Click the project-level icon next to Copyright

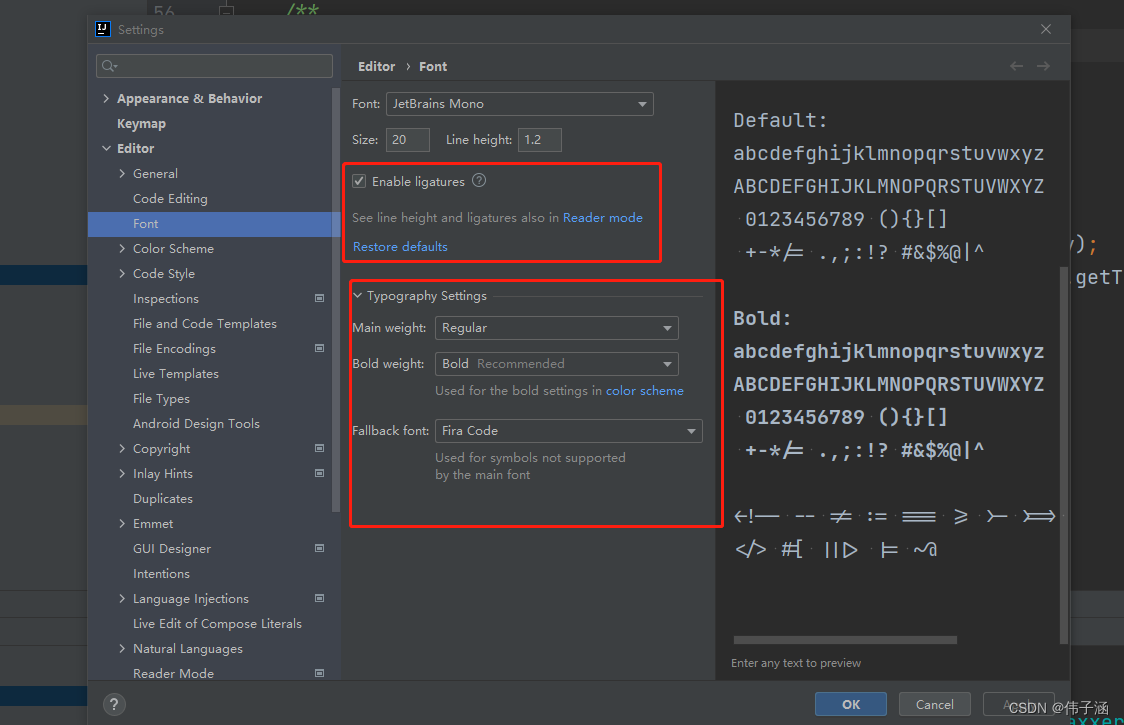point(320,448)
